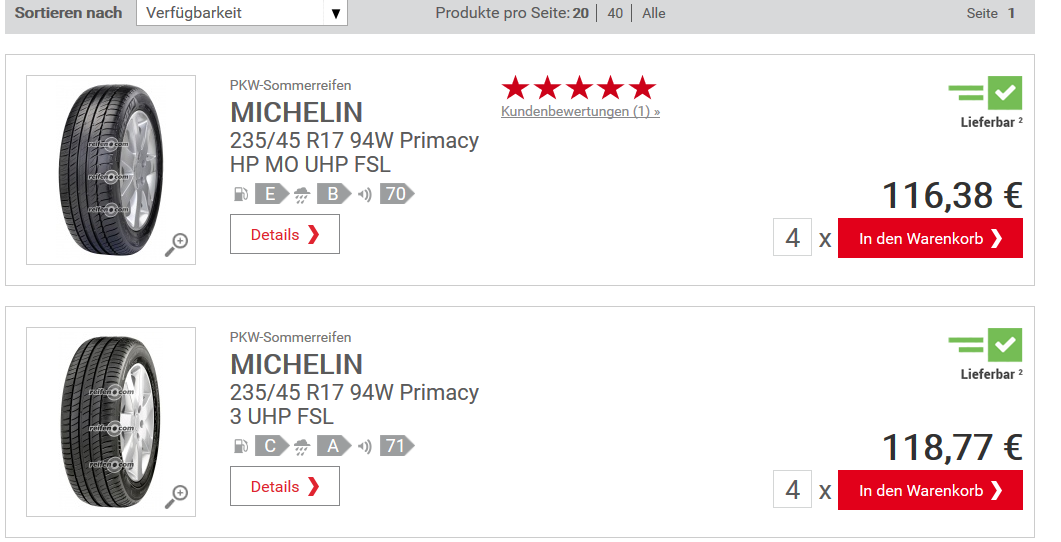Click noise level 71 label of Primacy 3
Viewport: 1061px width, 542px height.
tap(397, 446)
